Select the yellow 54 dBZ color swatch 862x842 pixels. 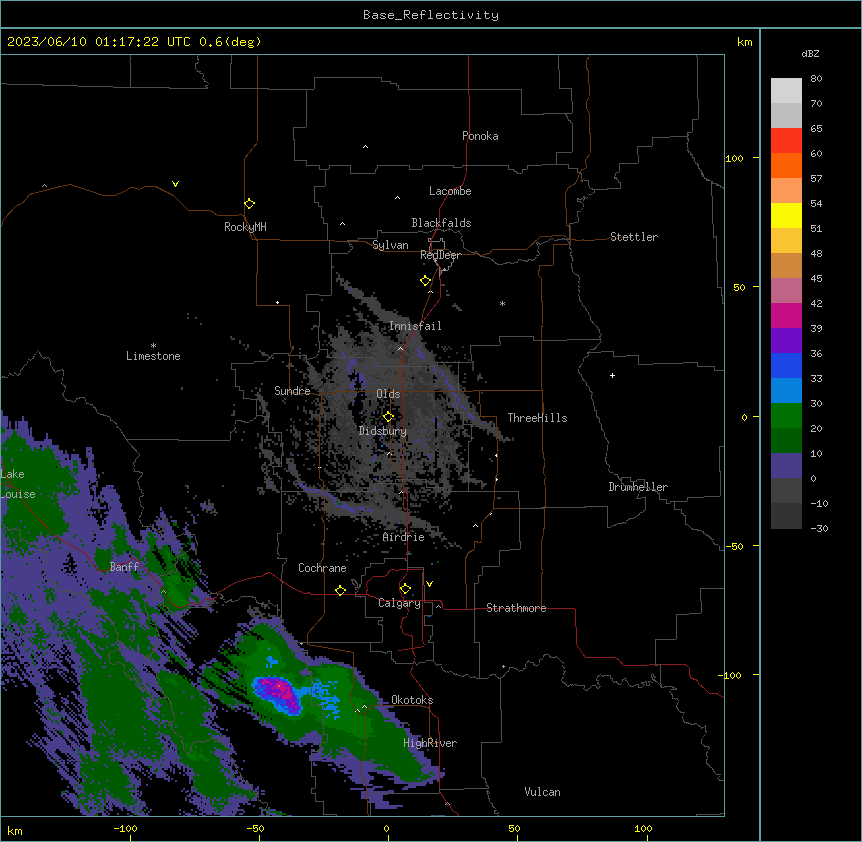click(786, 215)
